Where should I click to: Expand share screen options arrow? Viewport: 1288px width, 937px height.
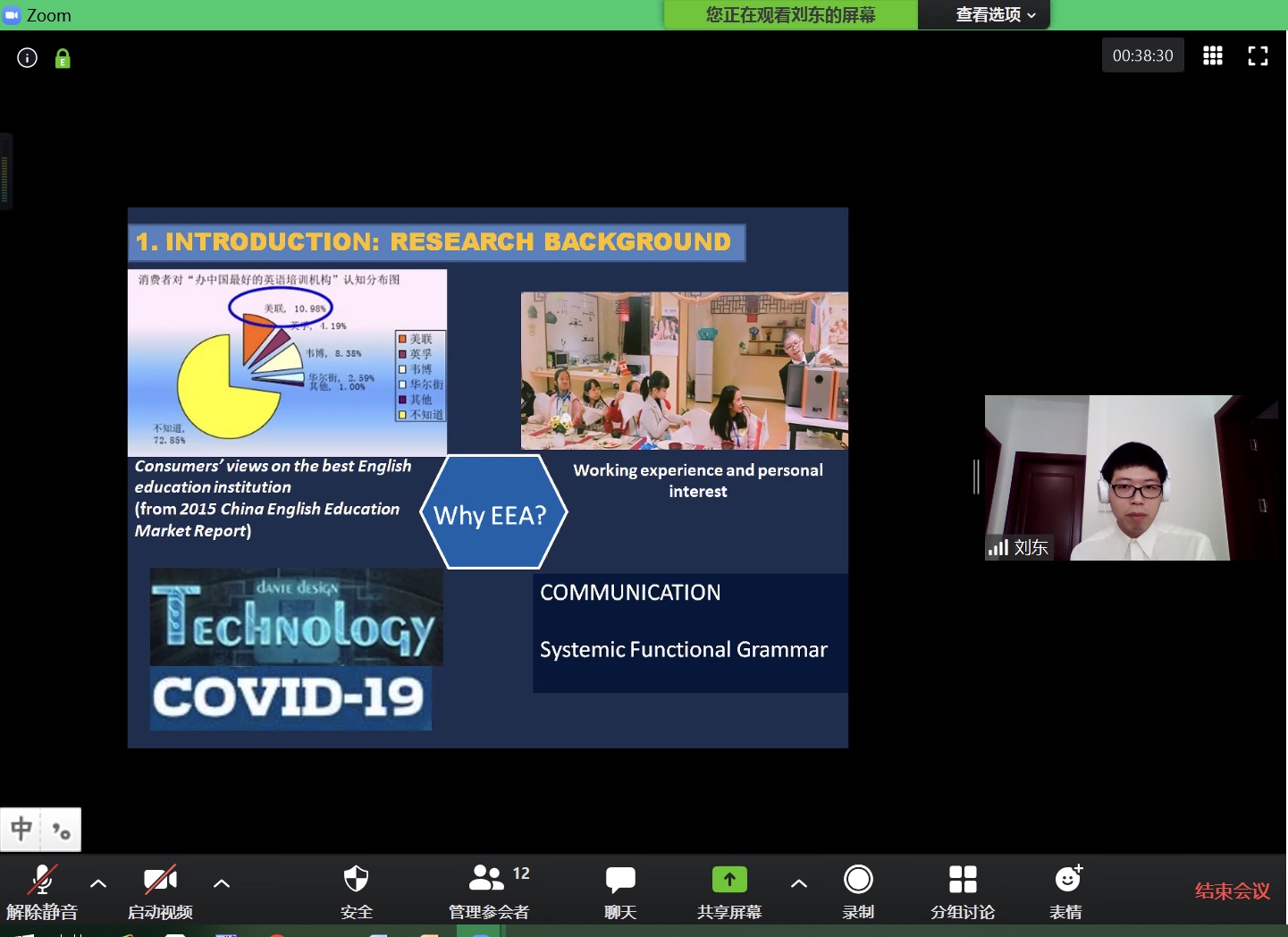click(799, 883)
